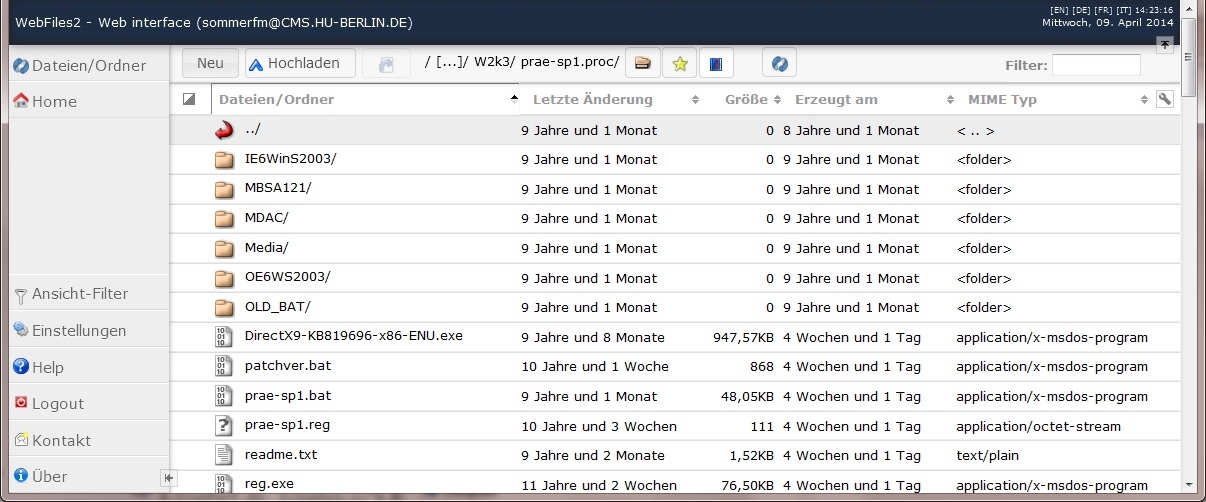Click the readme.txt file icon

(224, 455)
